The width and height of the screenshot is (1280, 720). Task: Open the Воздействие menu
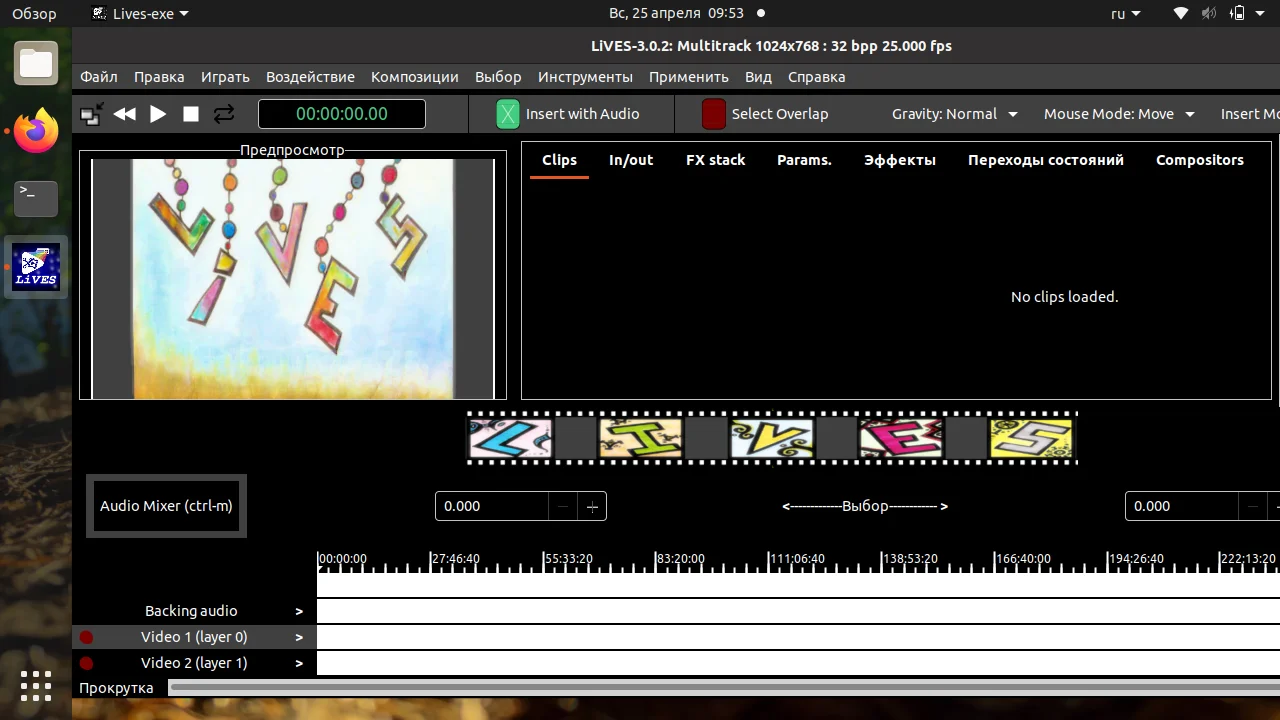(310, 77)
